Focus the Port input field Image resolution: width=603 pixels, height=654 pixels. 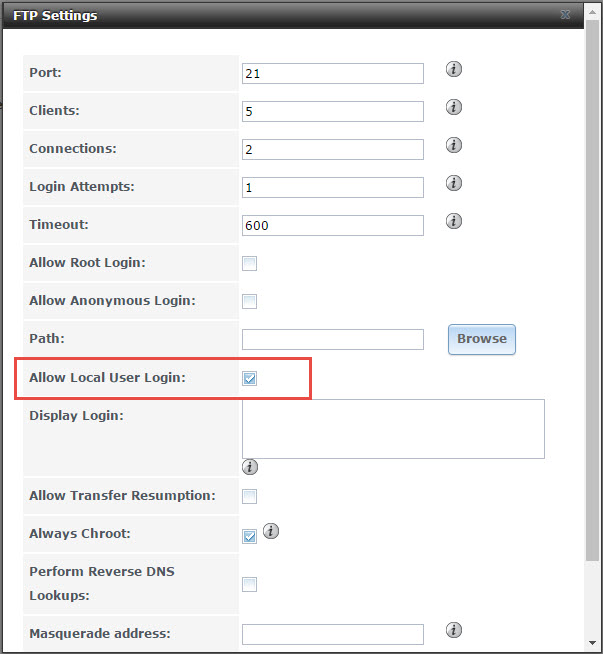pos(333,73)
